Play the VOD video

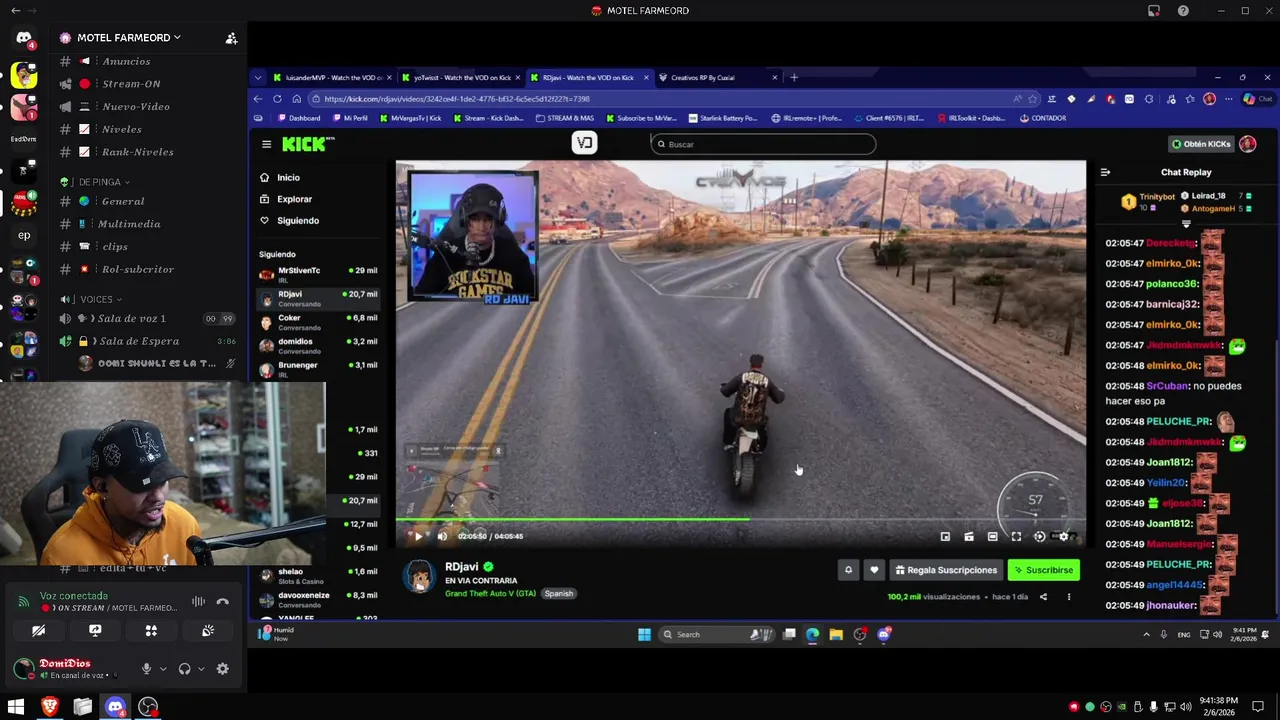click(417, 536)
